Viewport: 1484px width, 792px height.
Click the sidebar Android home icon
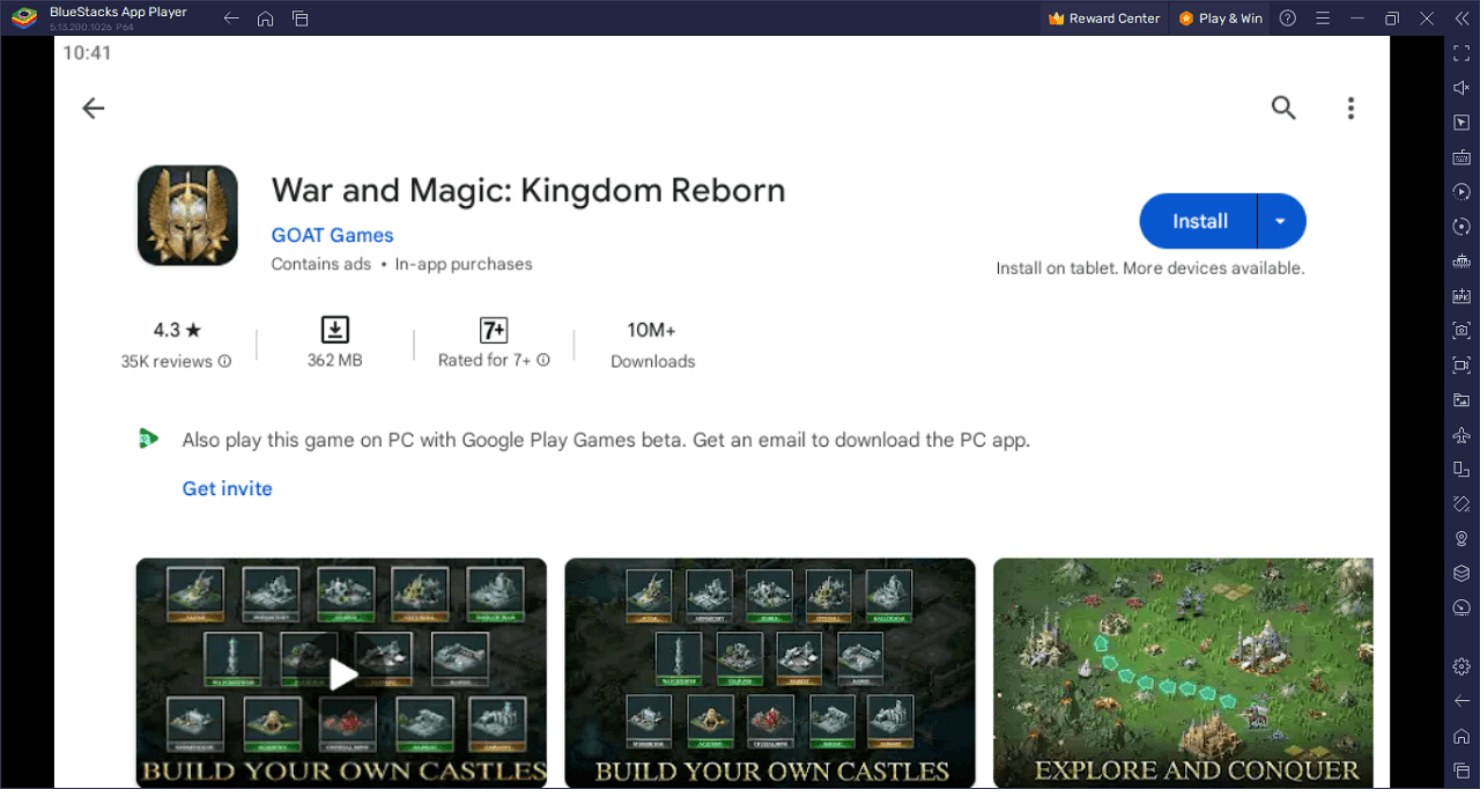1461,736
